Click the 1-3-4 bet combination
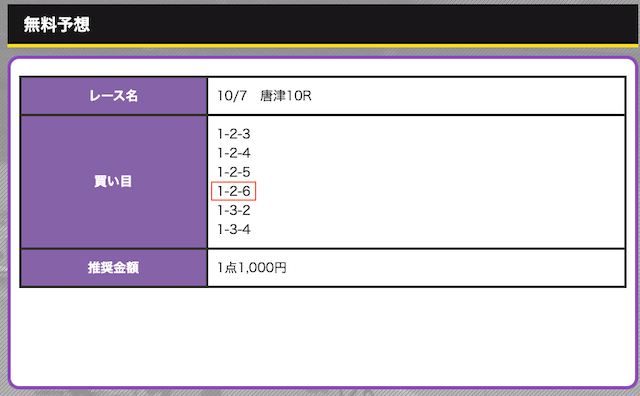Viewport: 640px width, 396px height. [233, 229]
